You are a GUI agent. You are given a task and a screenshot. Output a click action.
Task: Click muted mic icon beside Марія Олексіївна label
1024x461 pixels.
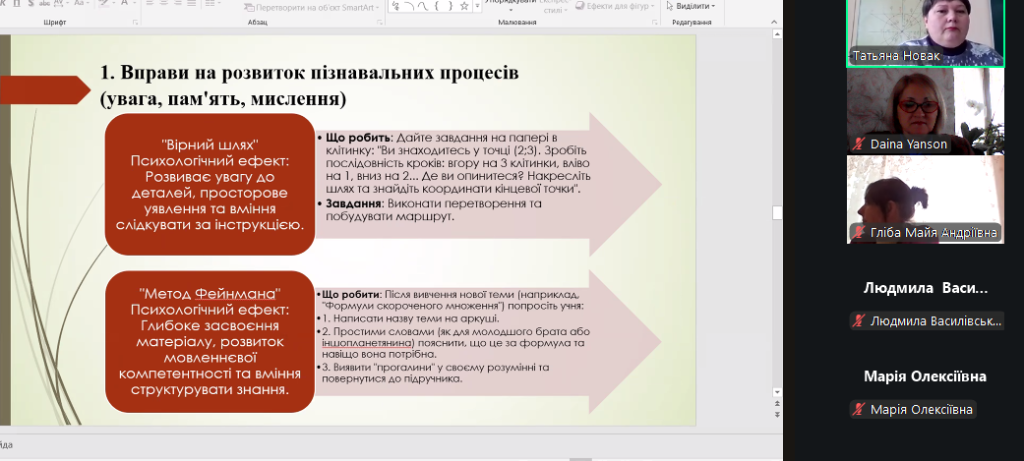(859, 409)
